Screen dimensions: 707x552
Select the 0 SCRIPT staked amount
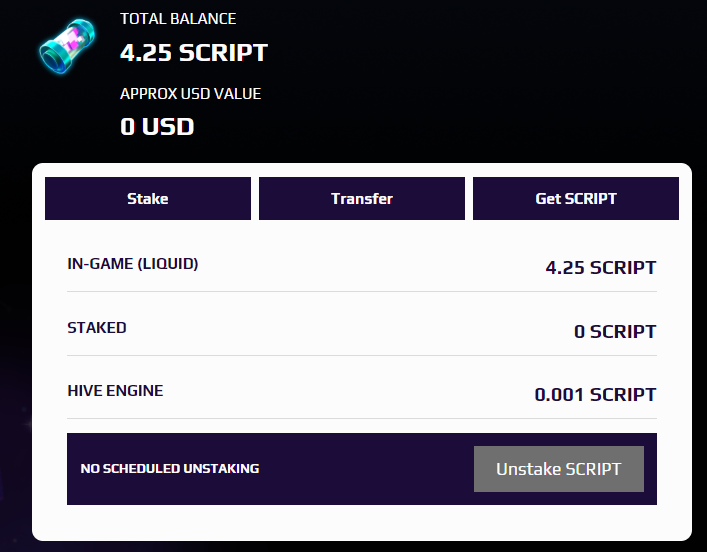615,331
